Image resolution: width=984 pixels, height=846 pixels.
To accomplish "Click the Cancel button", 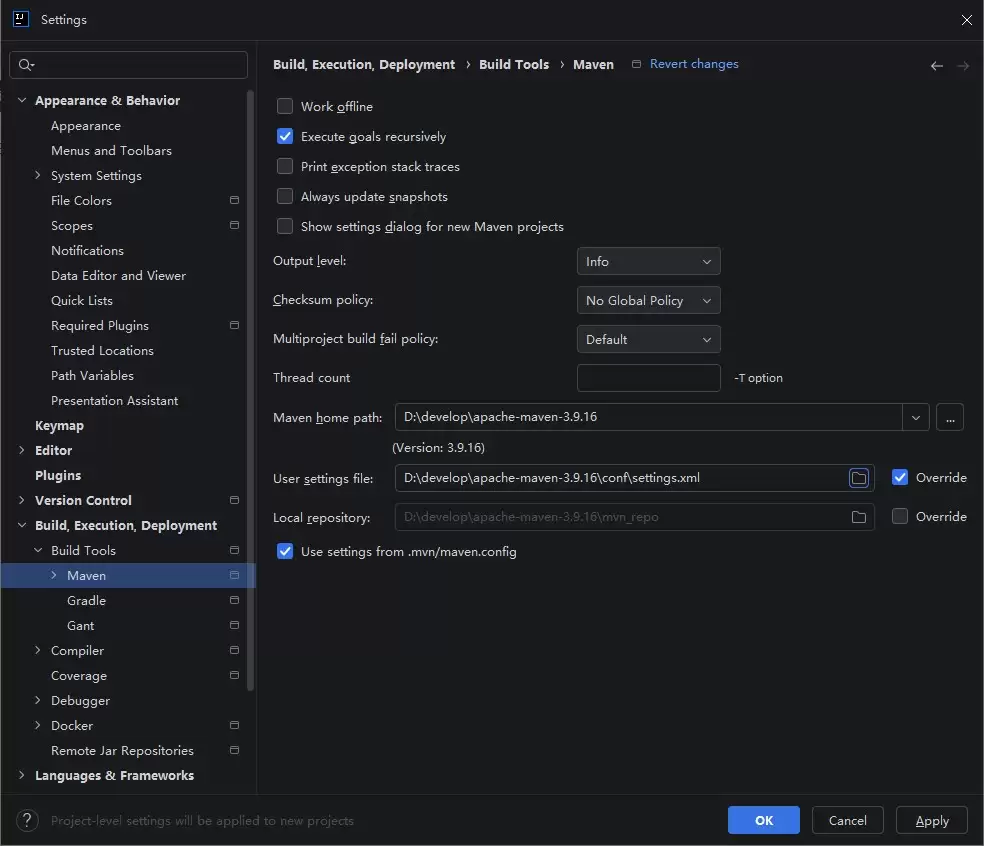I will (847, 820).
